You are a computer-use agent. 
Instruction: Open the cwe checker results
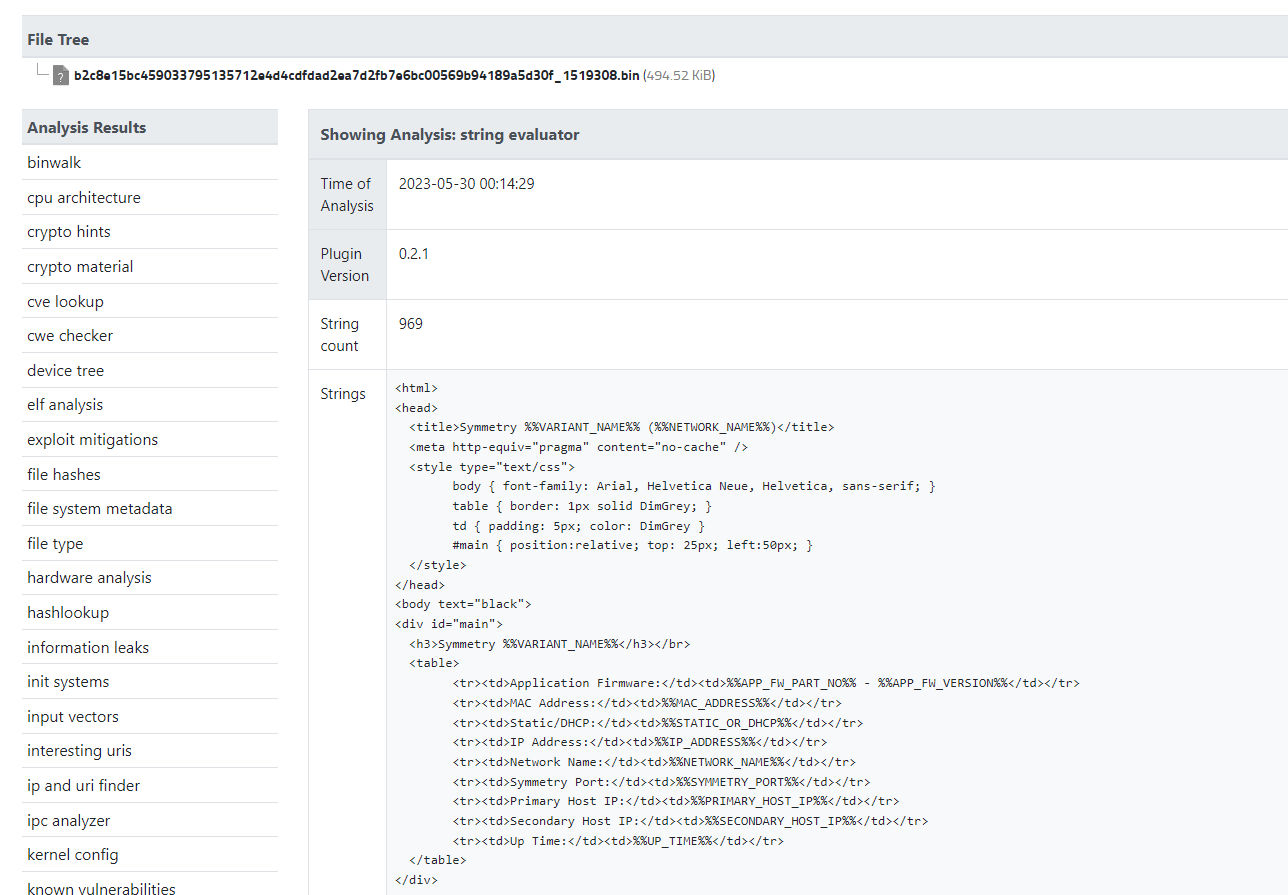[70, 335]
